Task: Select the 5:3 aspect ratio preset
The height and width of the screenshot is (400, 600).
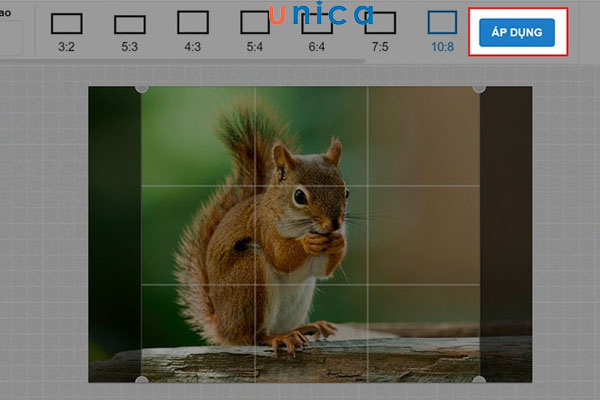Action: pos(130,33)
